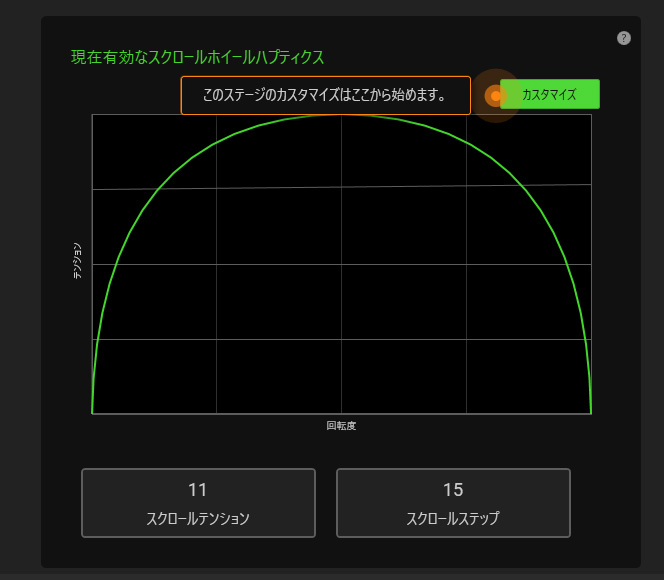664x580 pixels.
Task: Click the スクロールステップ text label
Action: click(453, 519)
